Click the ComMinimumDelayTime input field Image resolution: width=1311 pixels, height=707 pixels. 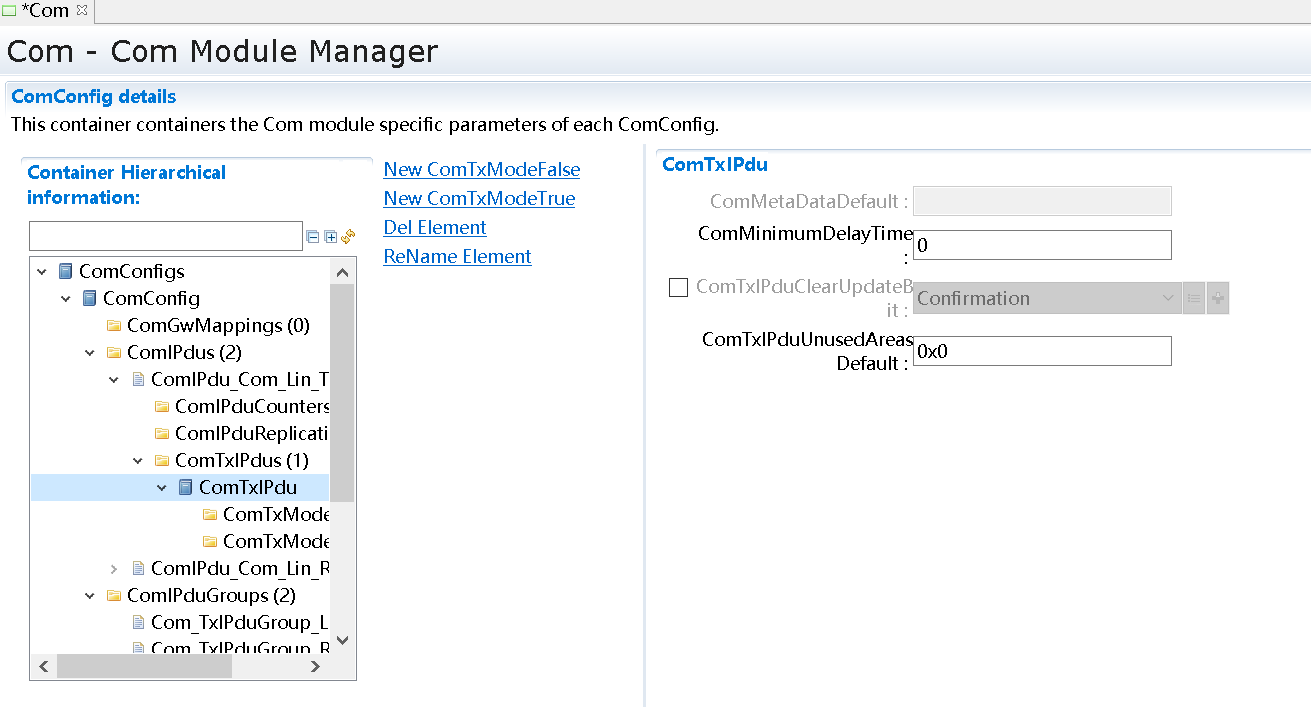pyautogui.click(x=1041, y=245)
